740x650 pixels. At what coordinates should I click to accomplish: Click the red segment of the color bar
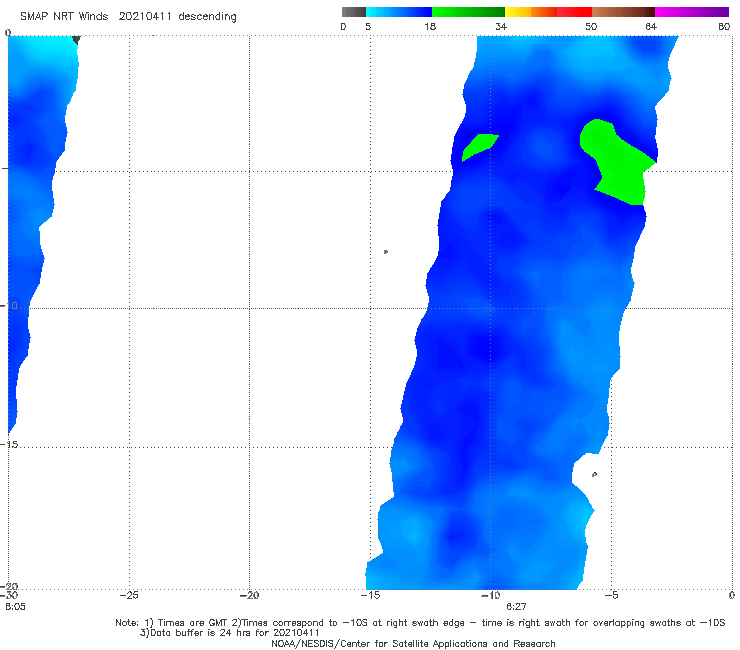tap(574, 12)
